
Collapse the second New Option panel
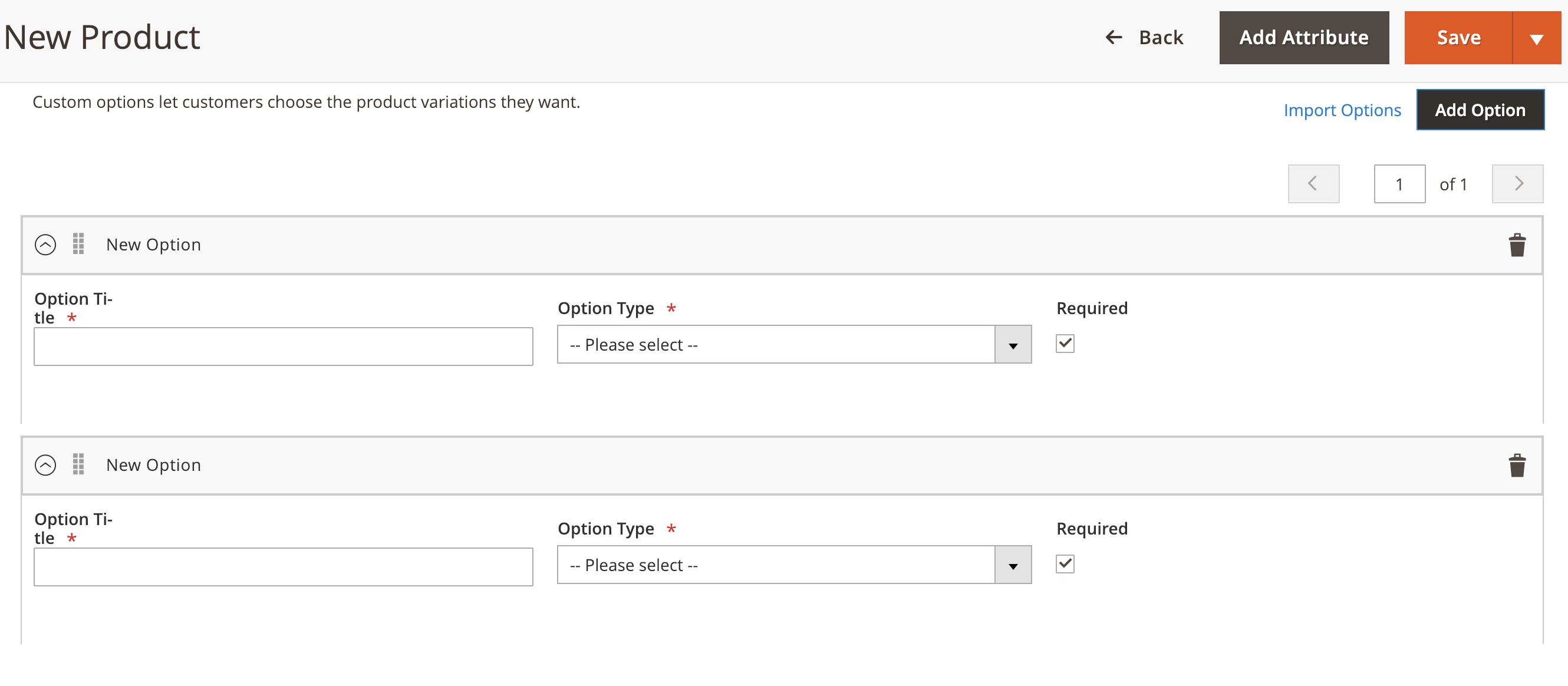click(45, 465)
